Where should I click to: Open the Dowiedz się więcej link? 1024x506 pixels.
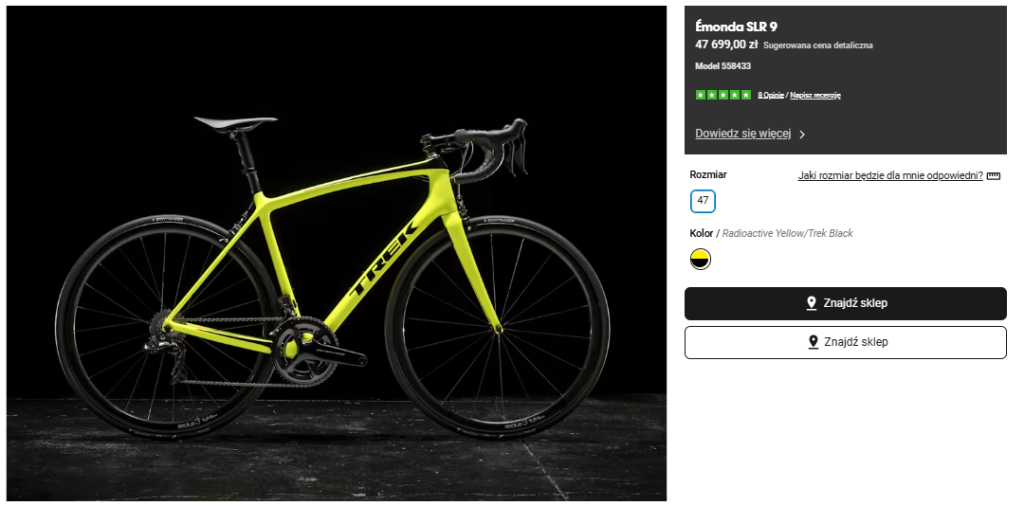[743, 134]
